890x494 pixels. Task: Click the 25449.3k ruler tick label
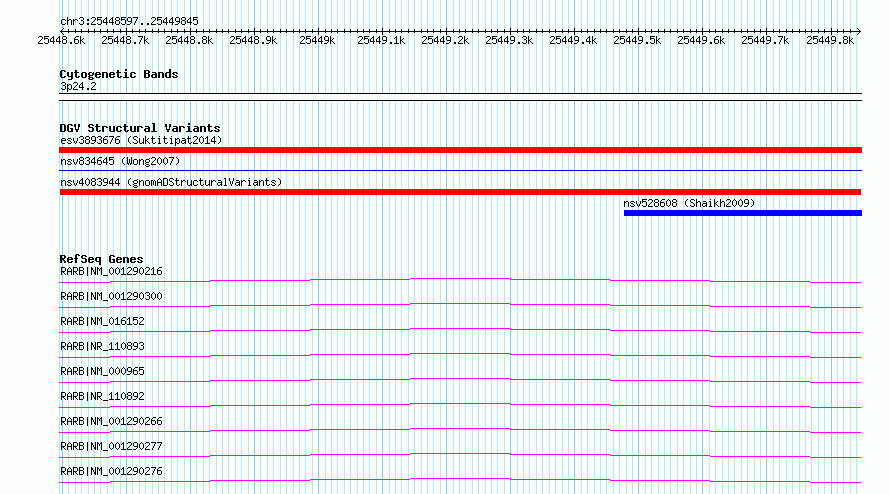pyautogui.click(x=509, y=40)
